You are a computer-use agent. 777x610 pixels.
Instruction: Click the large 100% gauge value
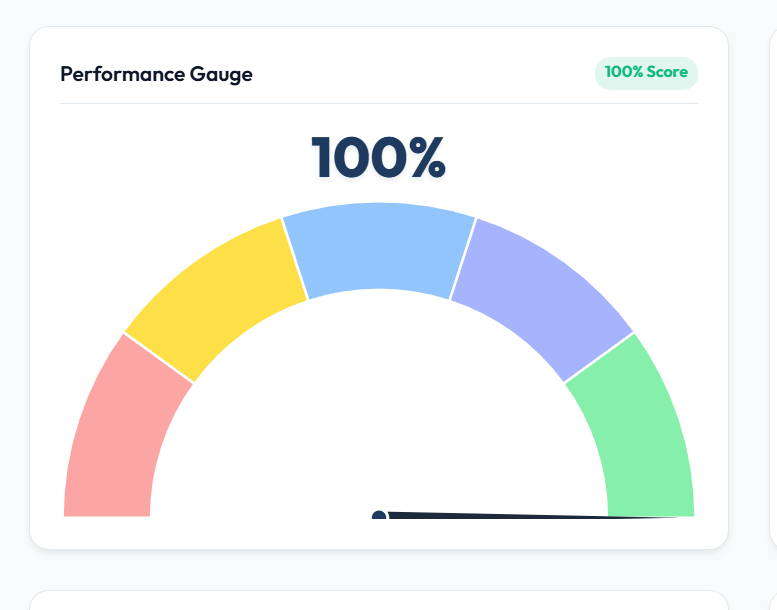pos(379,157)
